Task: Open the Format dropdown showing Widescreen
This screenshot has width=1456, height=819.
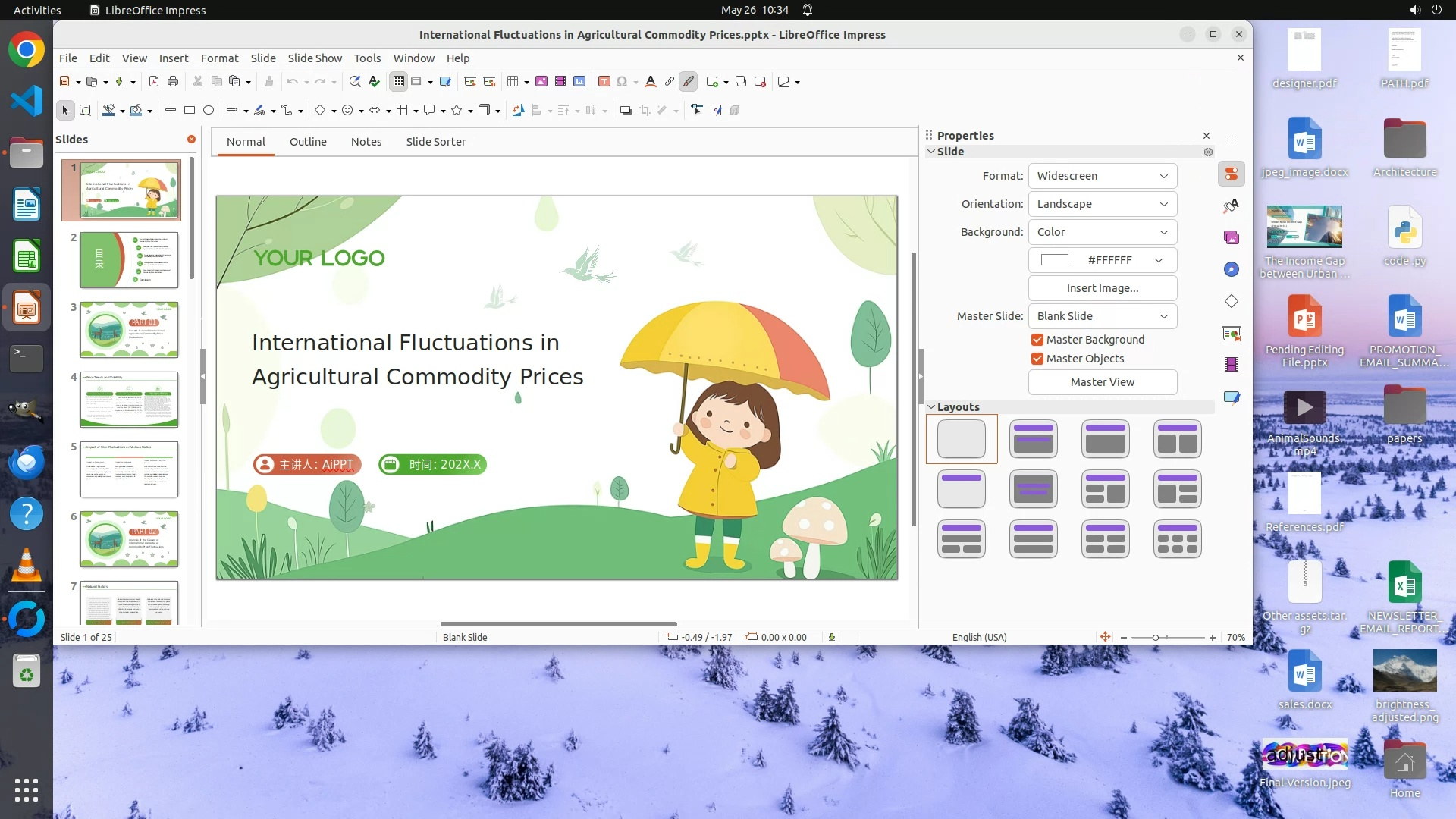Action: 1102,176
